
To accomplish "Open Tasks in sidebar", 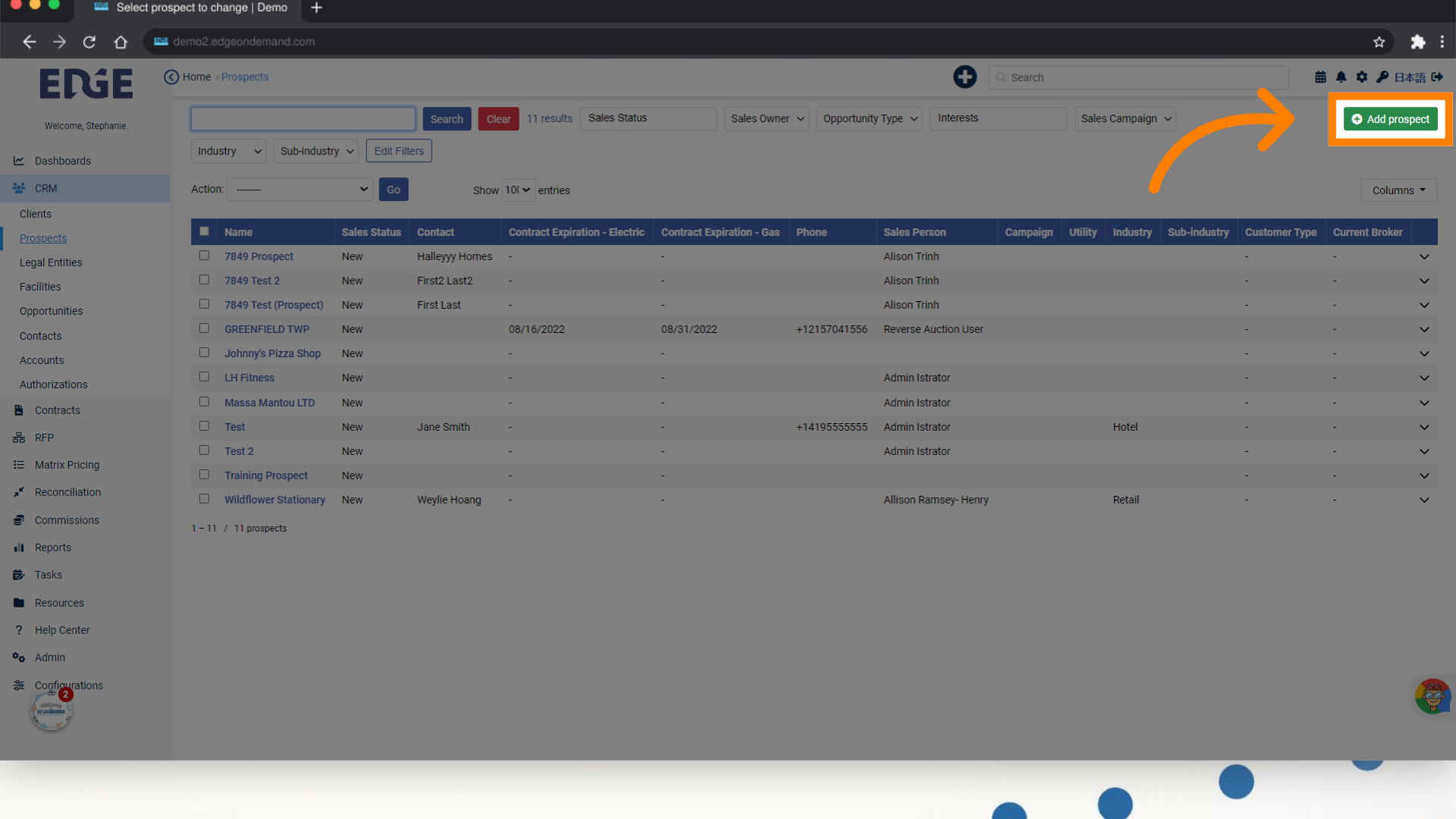I will click(x=49, y=575).
